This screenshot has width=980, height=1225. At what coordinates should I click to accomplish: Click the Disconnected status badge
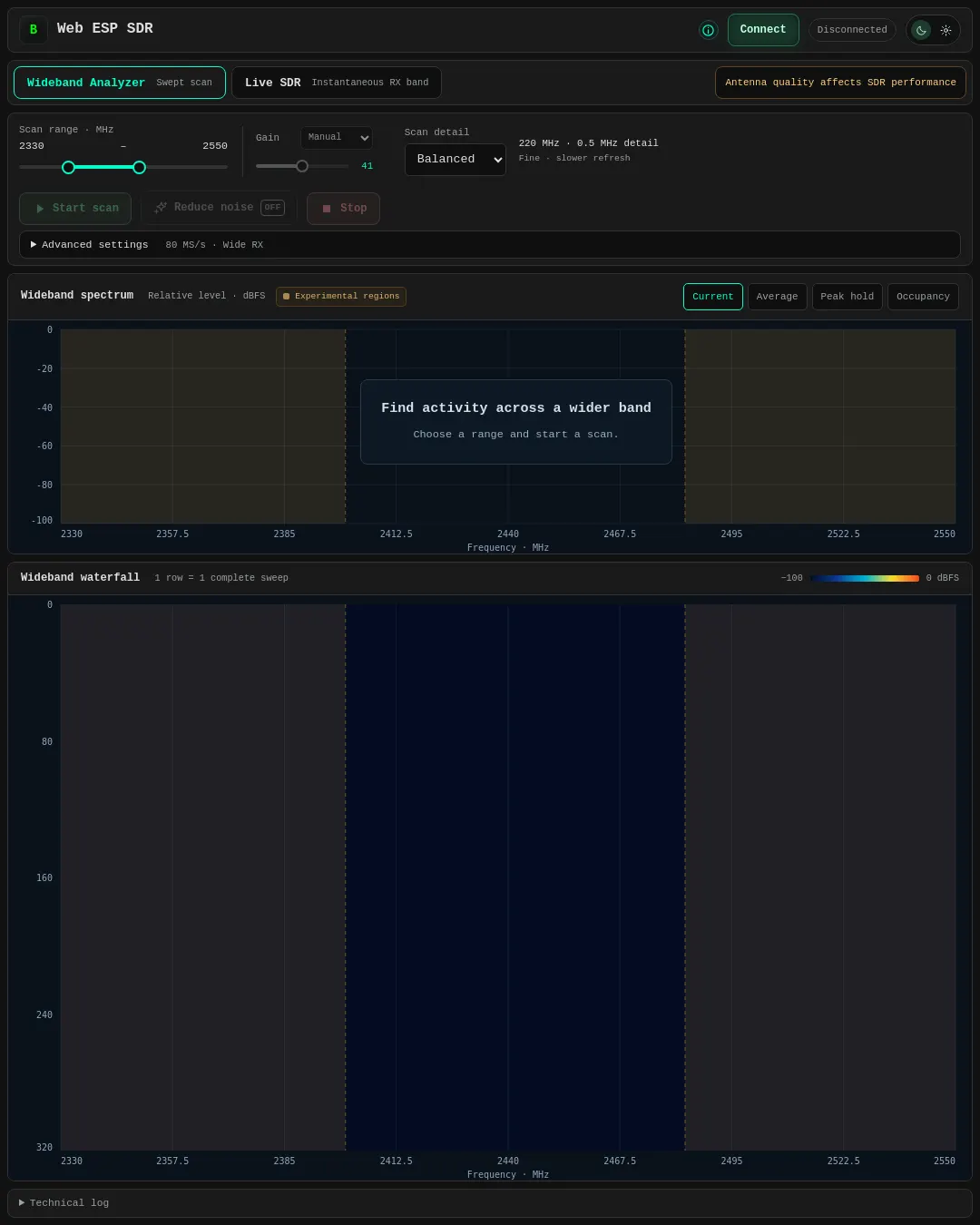coord(852,30)
